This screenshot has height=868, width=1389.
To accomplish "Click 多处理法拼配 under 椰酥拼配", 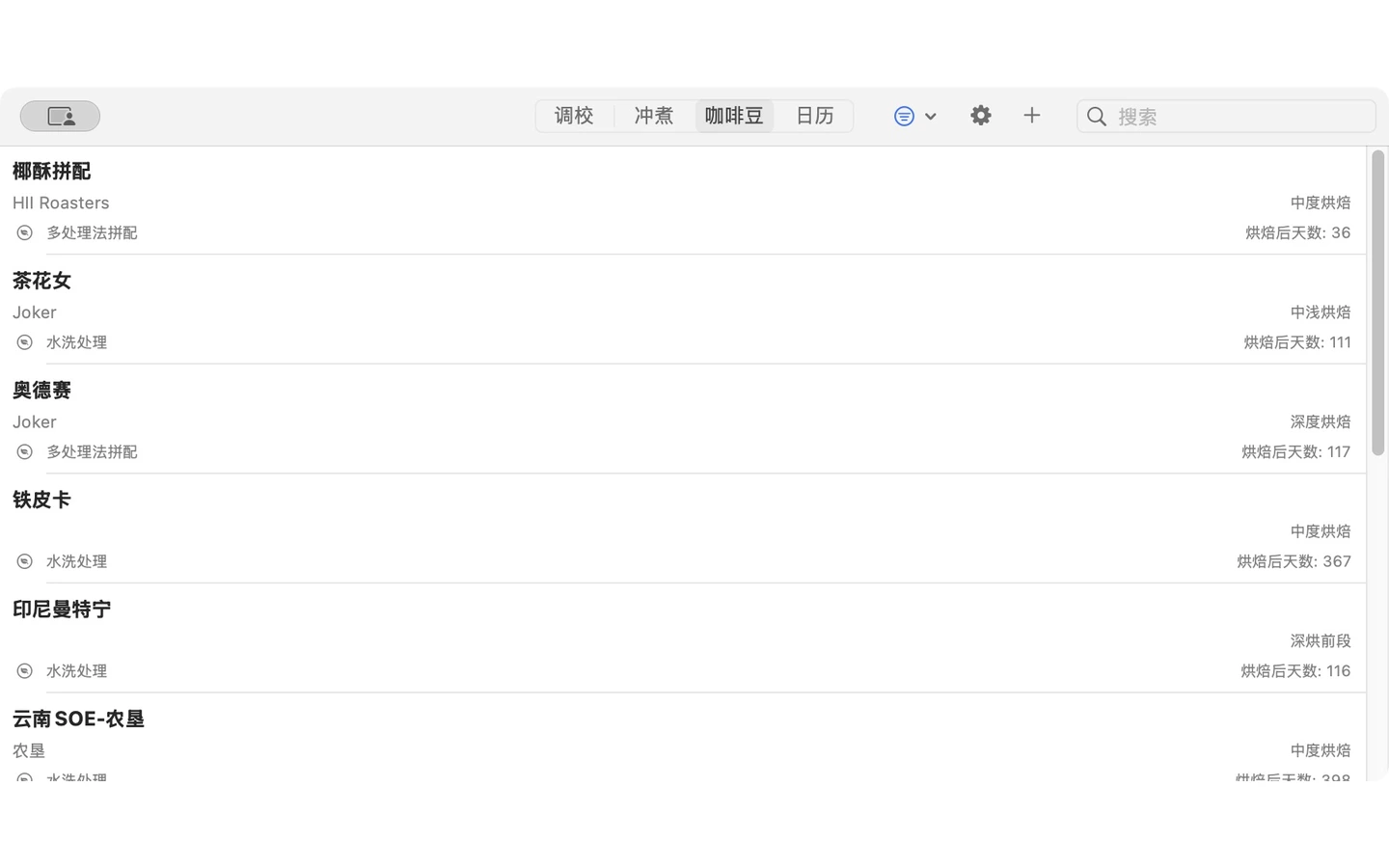I will (92, 232).
